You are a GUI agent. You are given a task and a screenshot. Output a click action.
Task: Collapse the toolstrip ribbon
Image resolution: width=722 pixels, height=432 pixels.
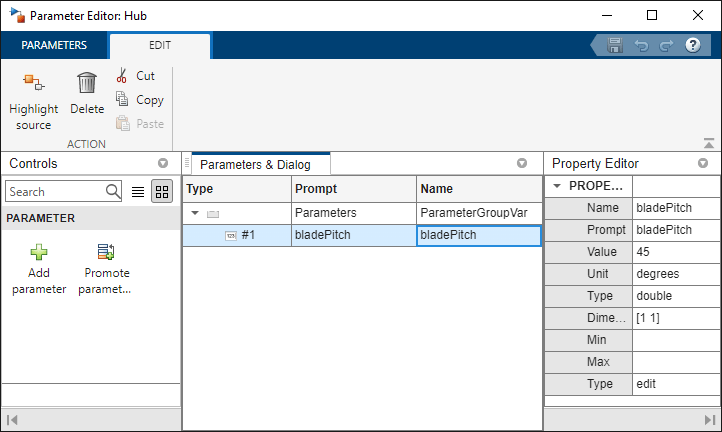coord(709,143)
